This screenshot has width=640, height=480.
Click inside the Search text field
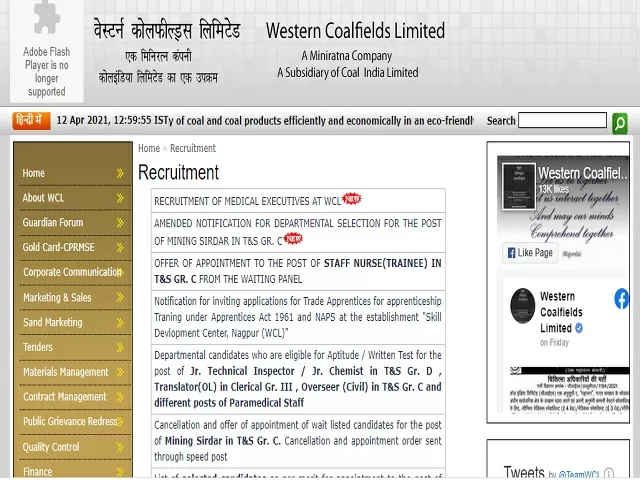click(x=562, y=120)
